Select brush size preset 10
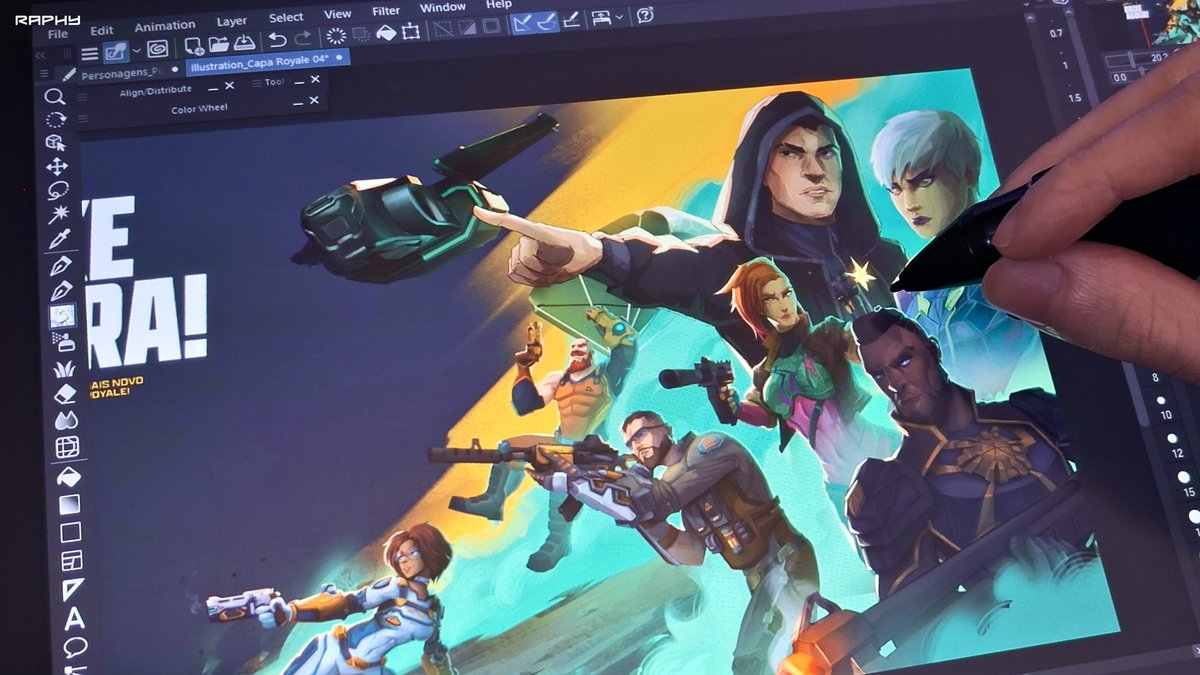The image size is (1200, 675). (x=1162, y=407)
